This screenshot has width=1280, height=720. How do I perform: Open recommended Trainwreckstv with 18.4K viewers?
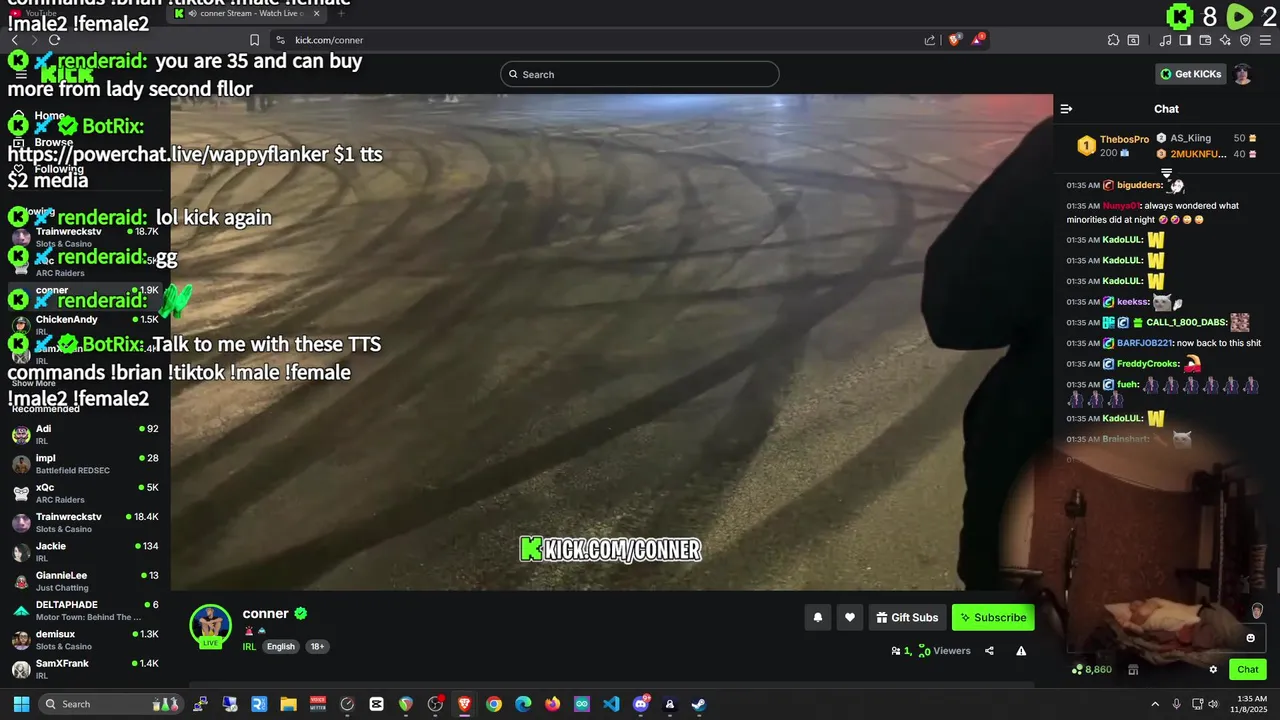(86, 523)
